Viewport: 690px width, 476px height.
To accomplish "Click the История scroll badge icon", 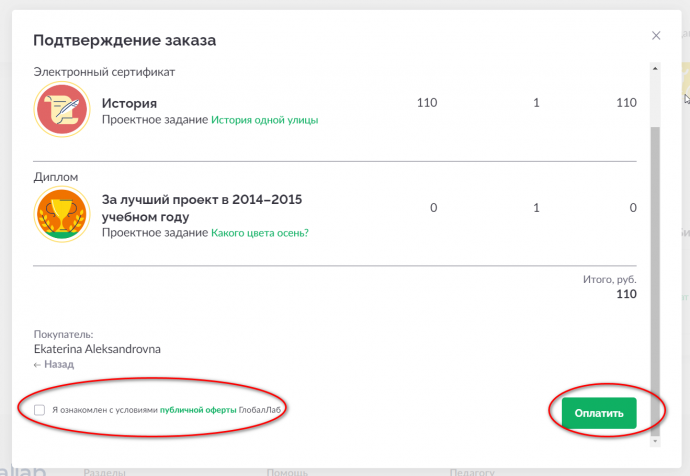I will click(x=62, y=110).
